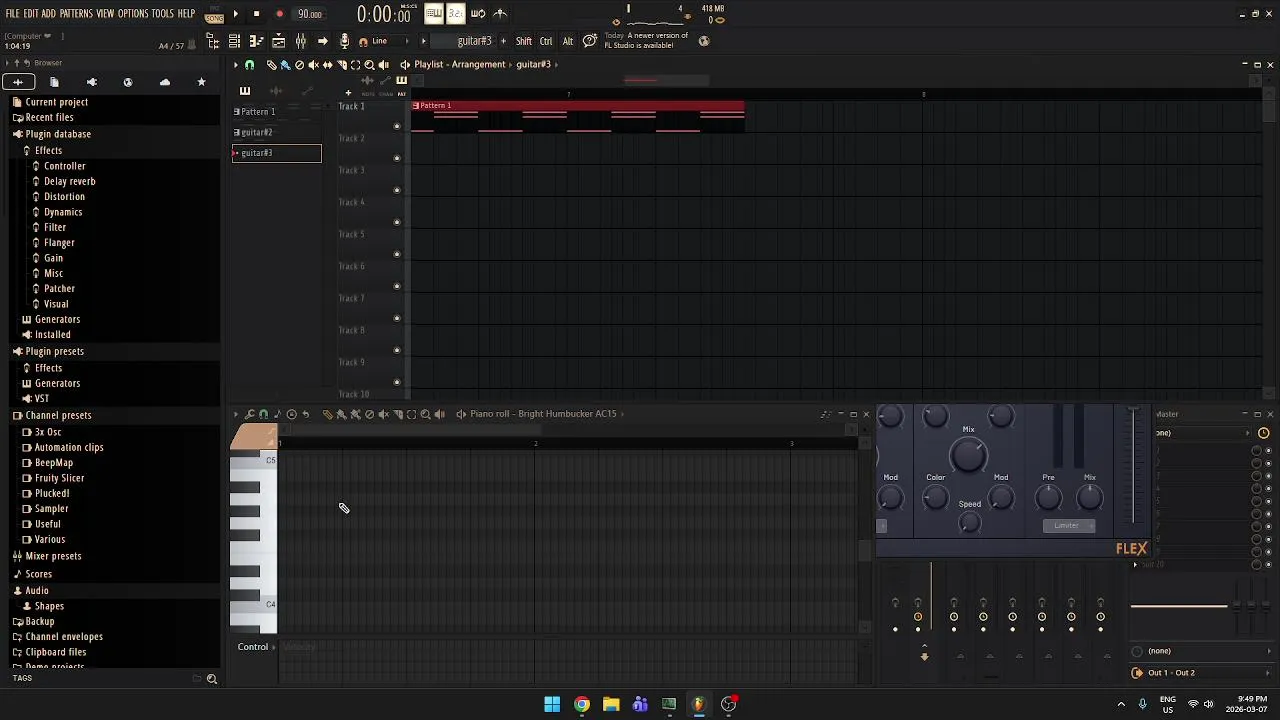This screenshot has width=1280, height=720.
Task: Select the Delete tool in Piano roll toolbar
Action: point(369,414)
